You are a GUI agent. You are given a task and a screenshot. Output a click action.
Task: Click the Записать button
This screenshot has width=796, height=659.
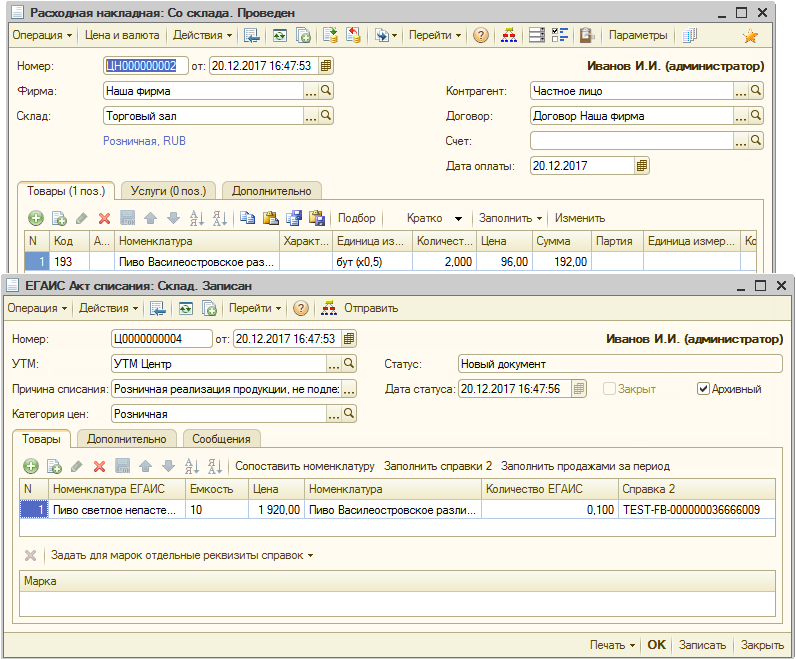(702, 645)
